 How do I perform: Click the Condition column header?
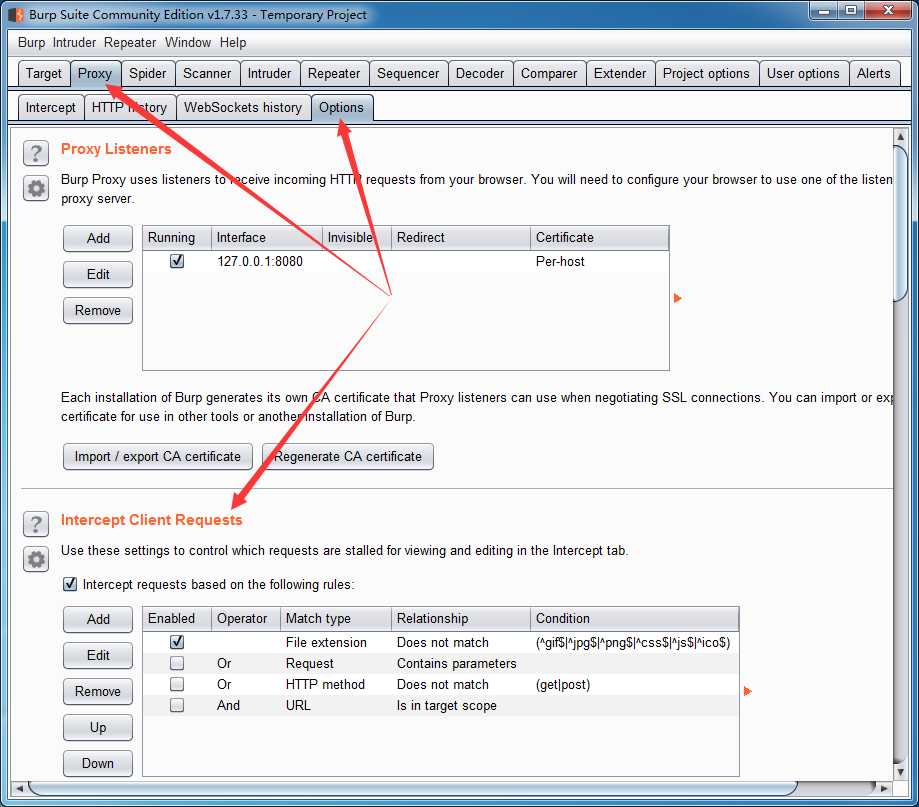click(x=635, y=618)
